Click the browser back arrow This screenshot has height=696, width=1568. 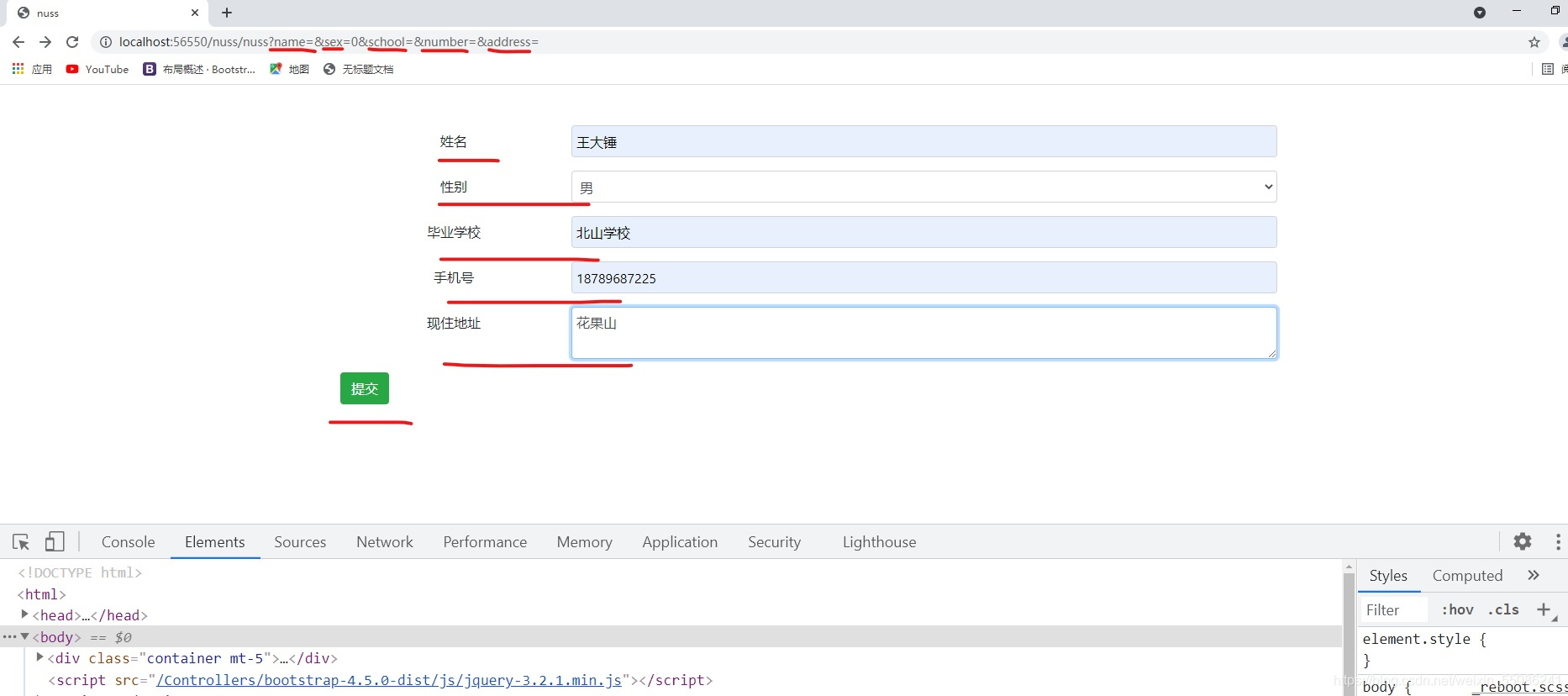click(18, 42)
